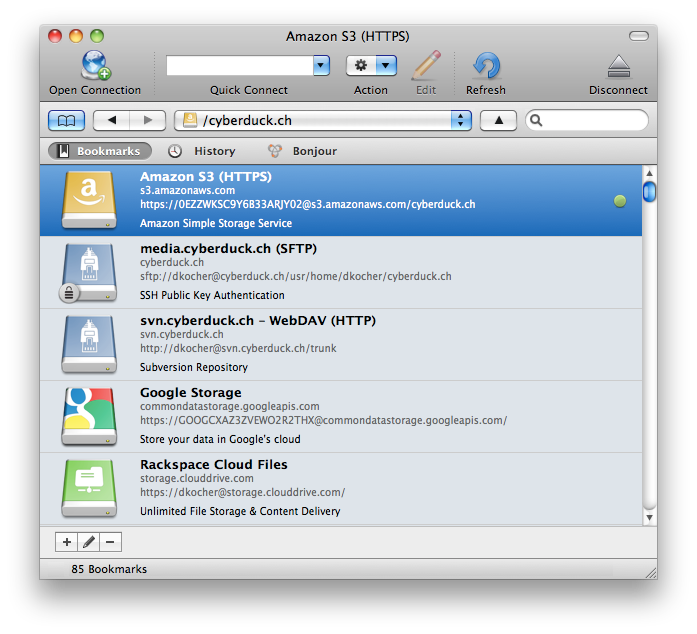Click the media.cyberduck.ch SFTP drive icon
Image resolution: width=697 pixels, height=634 pixels.
pos(88,272)
